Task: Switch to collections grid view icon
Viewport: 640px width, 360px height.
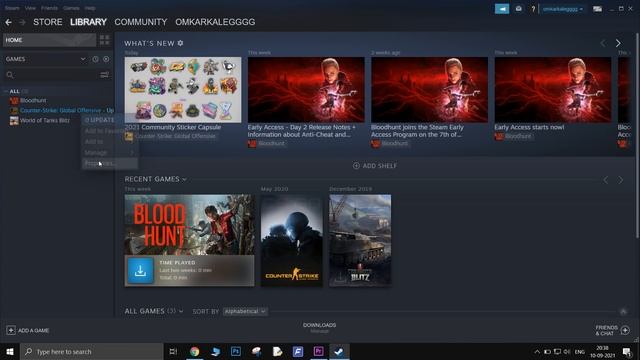Action: [104, 40]
